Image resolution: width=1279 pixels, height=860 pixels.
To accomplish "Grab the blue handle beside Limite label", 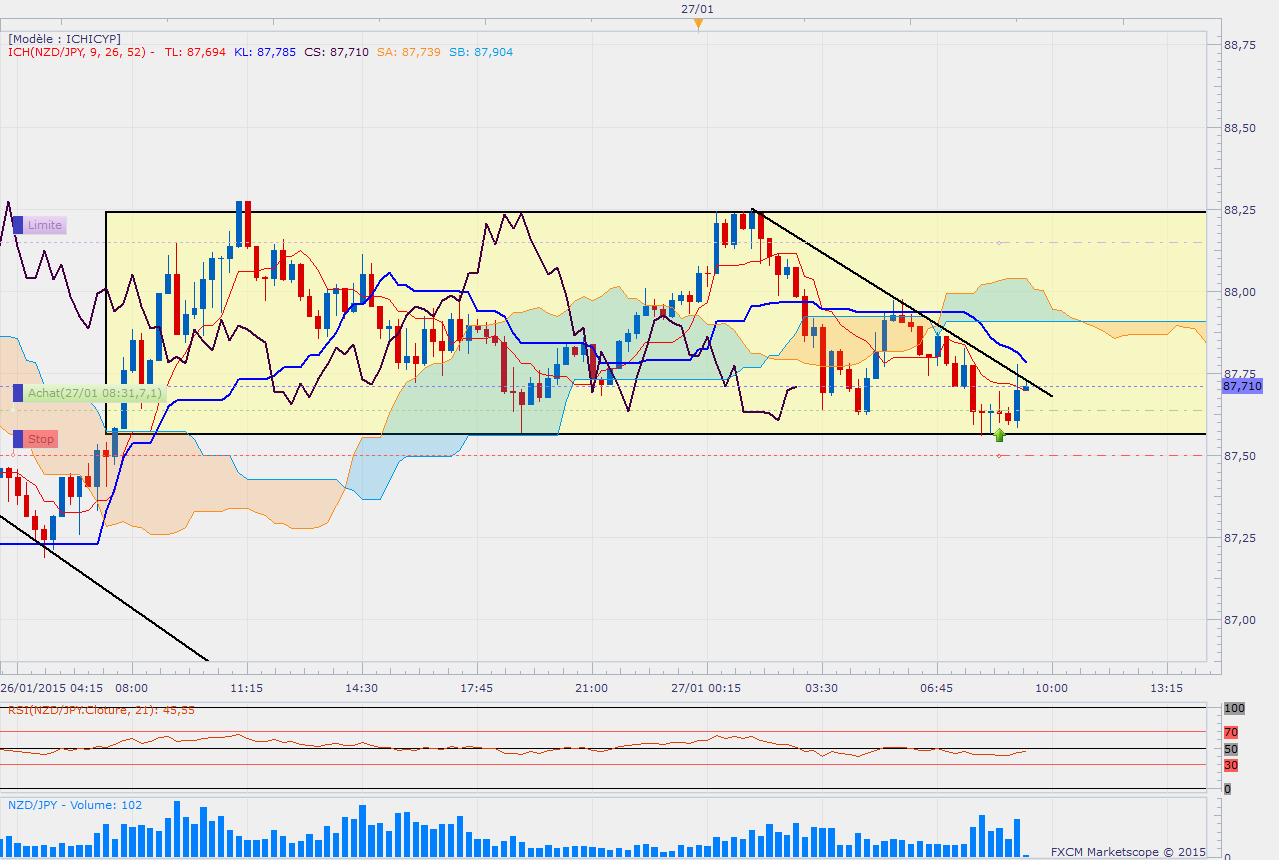I will click(18, 225).
